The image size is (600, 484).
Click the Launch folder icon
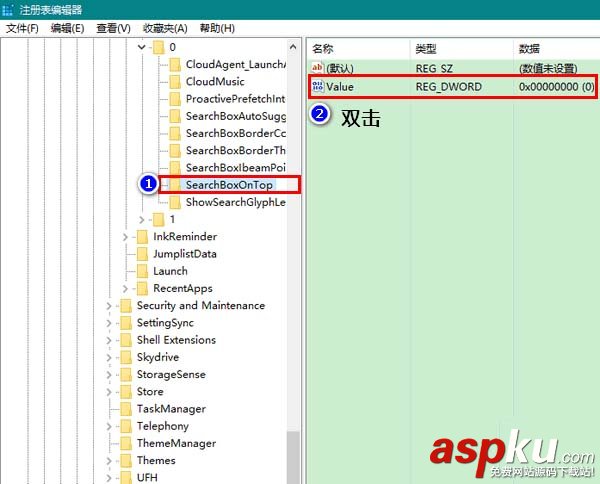pos(142,271)
